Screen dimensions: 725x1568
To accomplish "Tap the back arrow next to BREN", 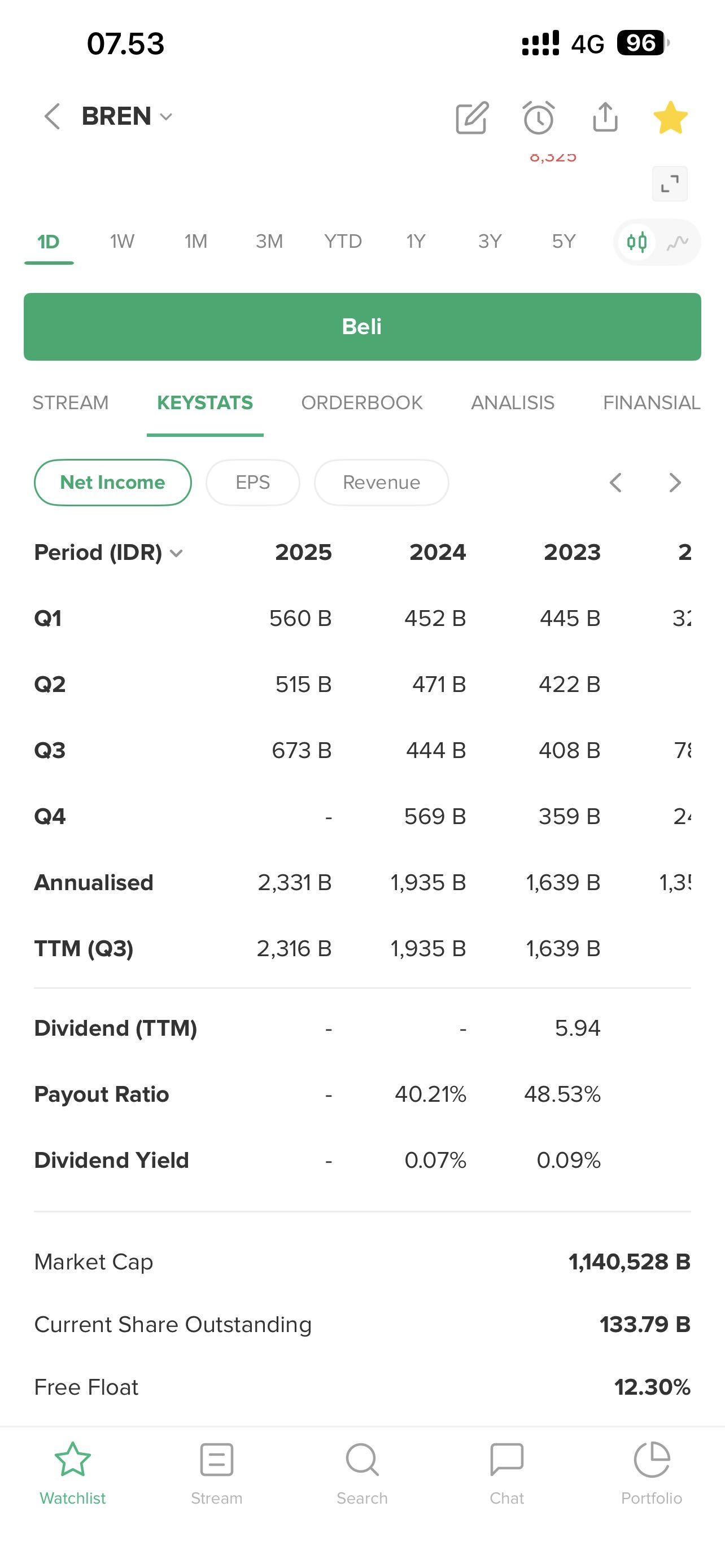I will click(x=53, y=116).
